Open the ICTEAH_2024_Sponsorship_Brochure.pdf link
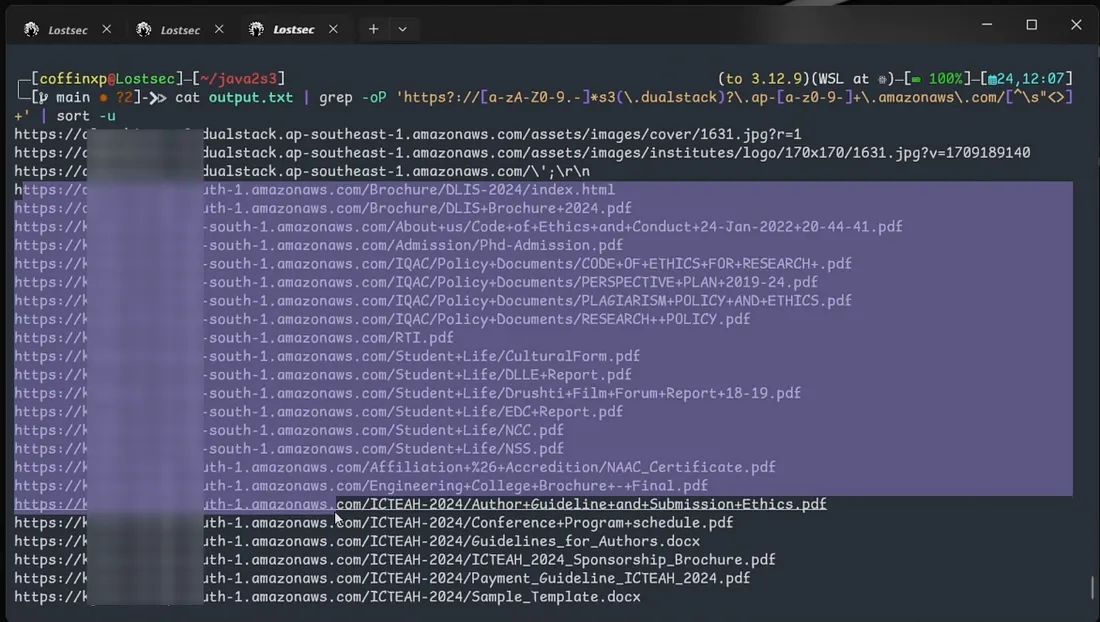 (395, 560)
